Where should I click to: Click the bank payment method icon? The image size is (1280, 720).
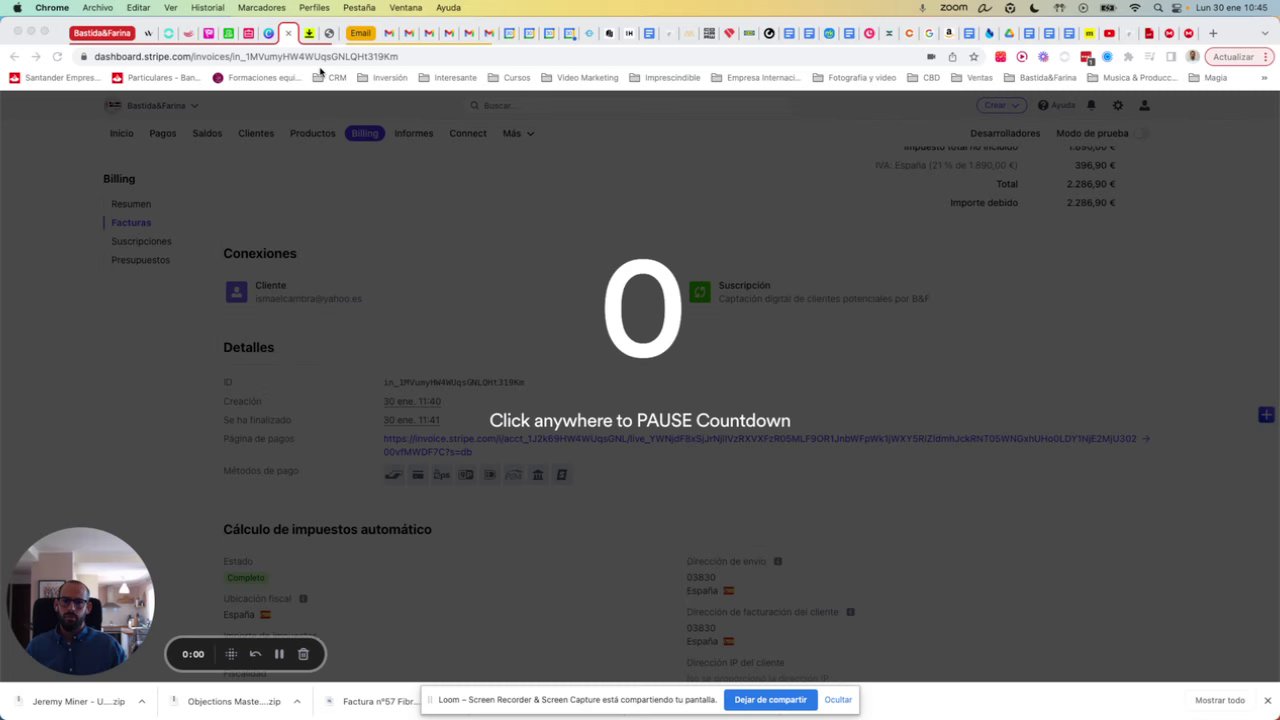coord(537,475)
